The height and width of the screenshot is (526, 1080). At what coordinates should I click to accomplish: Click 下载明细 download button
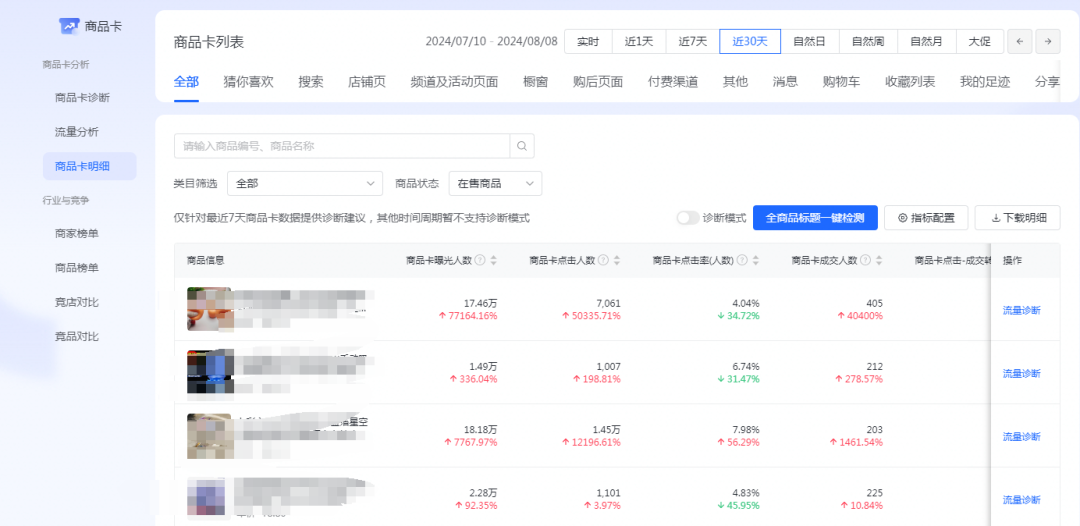tap(1018, 218)
